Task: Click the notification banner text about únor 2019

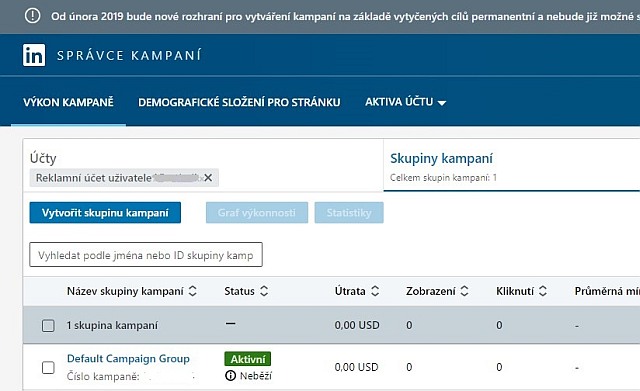Action: point(345,16)
